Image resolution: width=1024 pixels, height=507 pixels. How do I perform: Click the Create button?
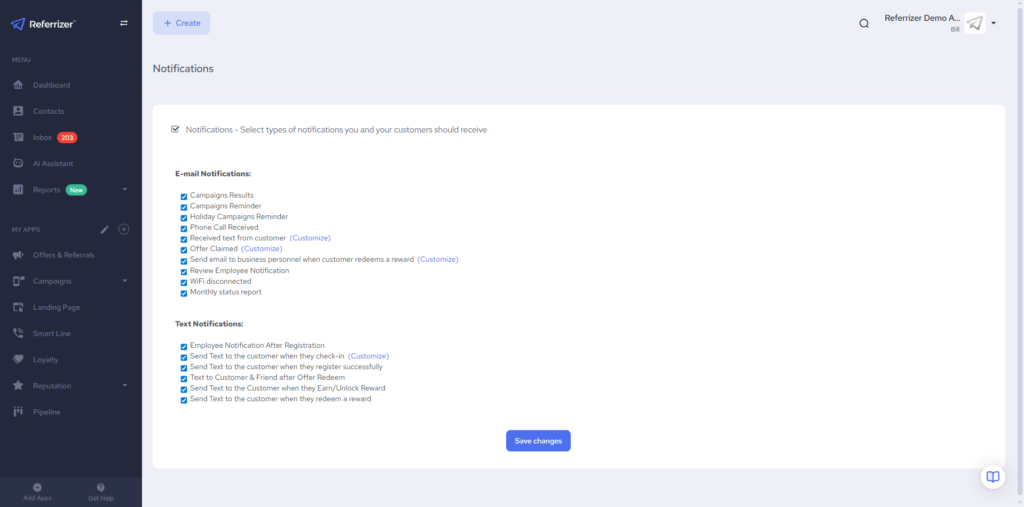(x=181, y=23)
